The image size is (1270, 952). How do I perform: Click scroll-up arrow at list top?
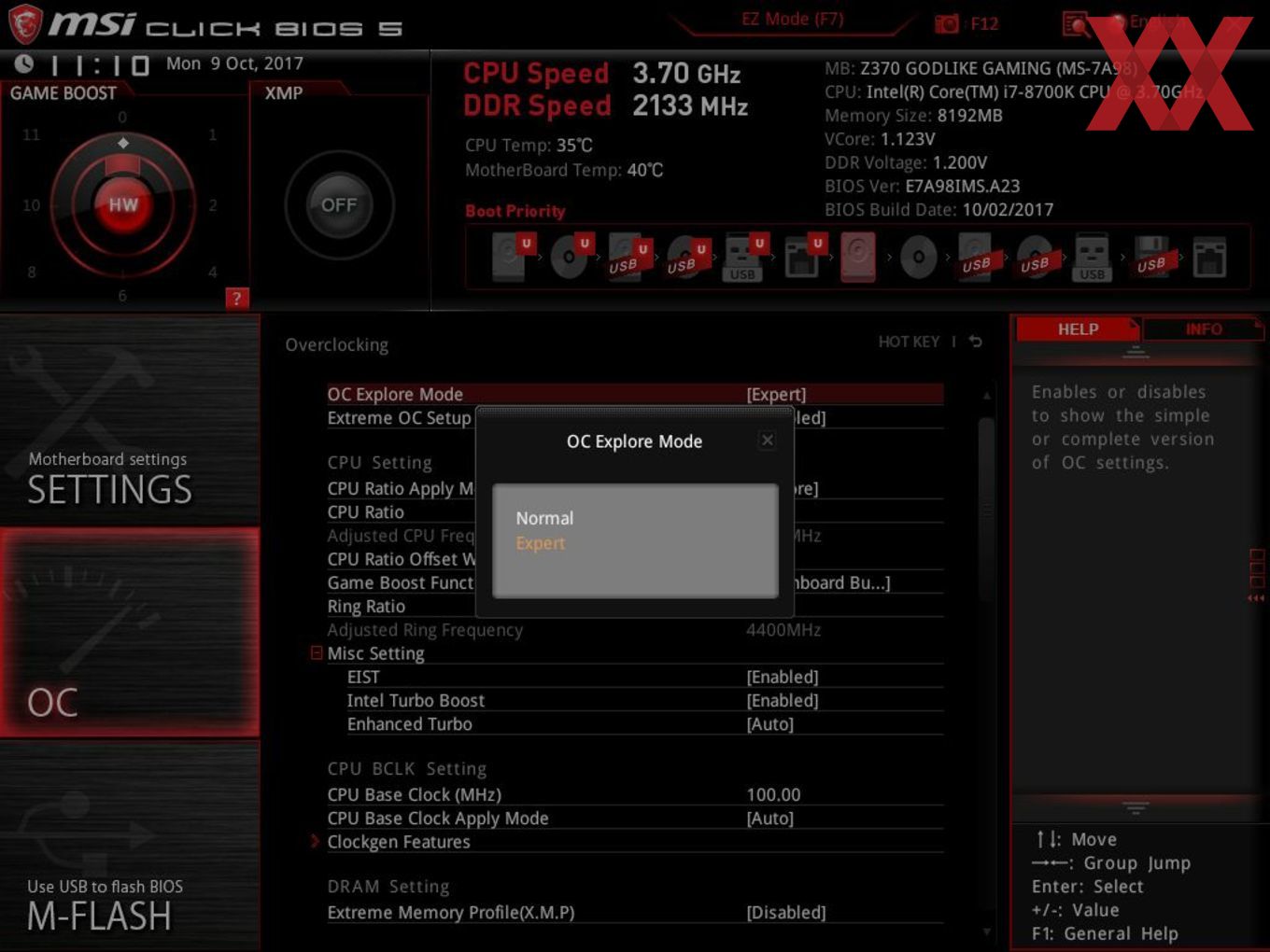[x=986, y=396]
